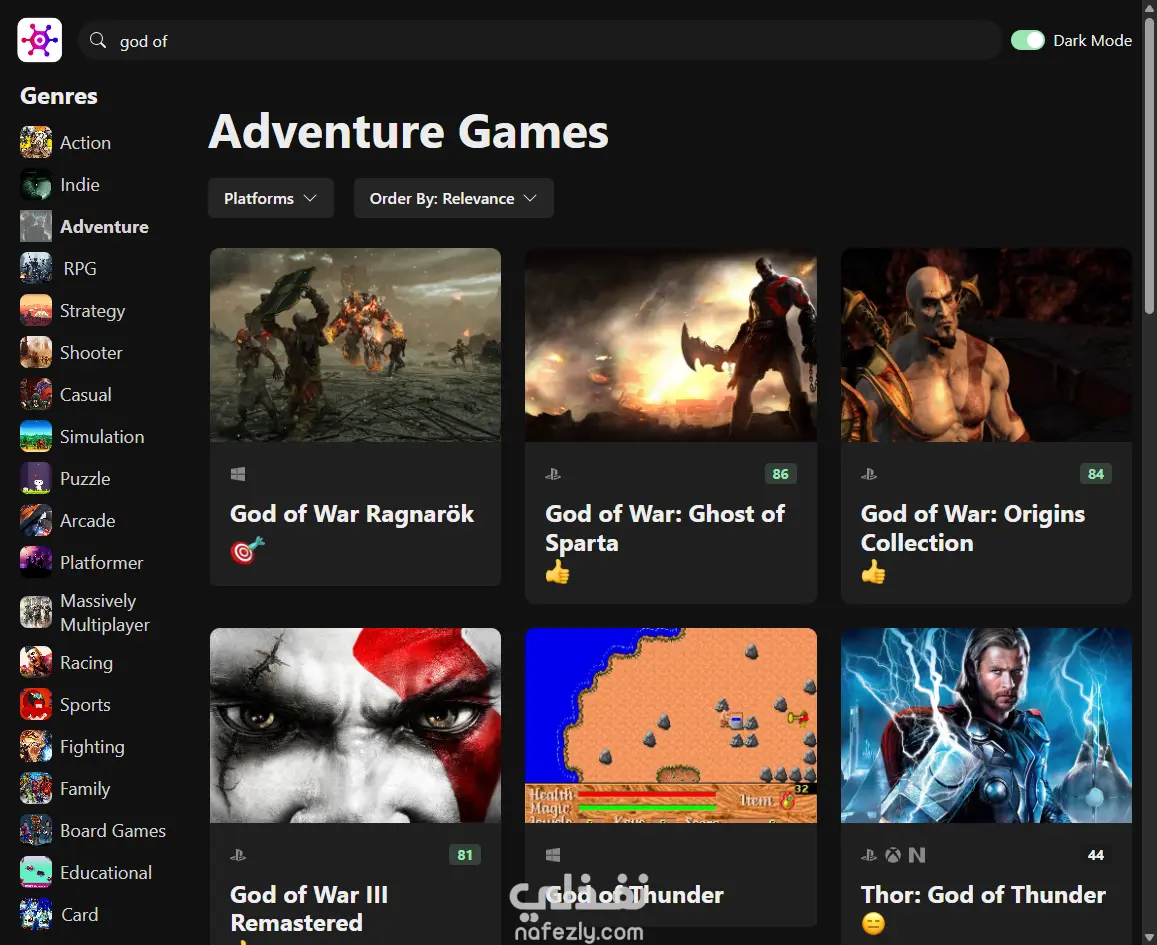Open the Order By: Relevance dropdown

coord(454,198)
